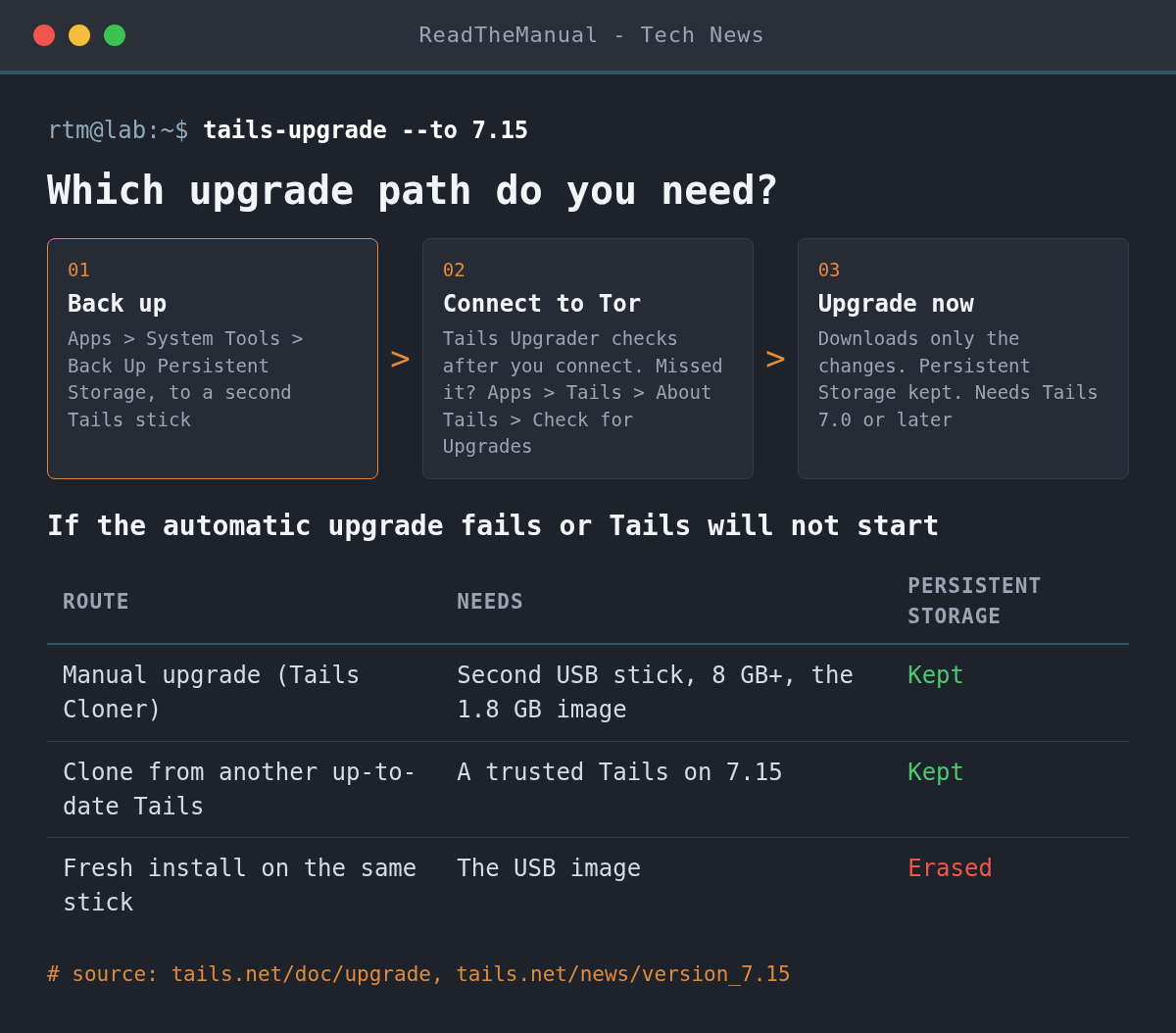Click the PERSISTENT STORAGE column header

coord(974,601)
